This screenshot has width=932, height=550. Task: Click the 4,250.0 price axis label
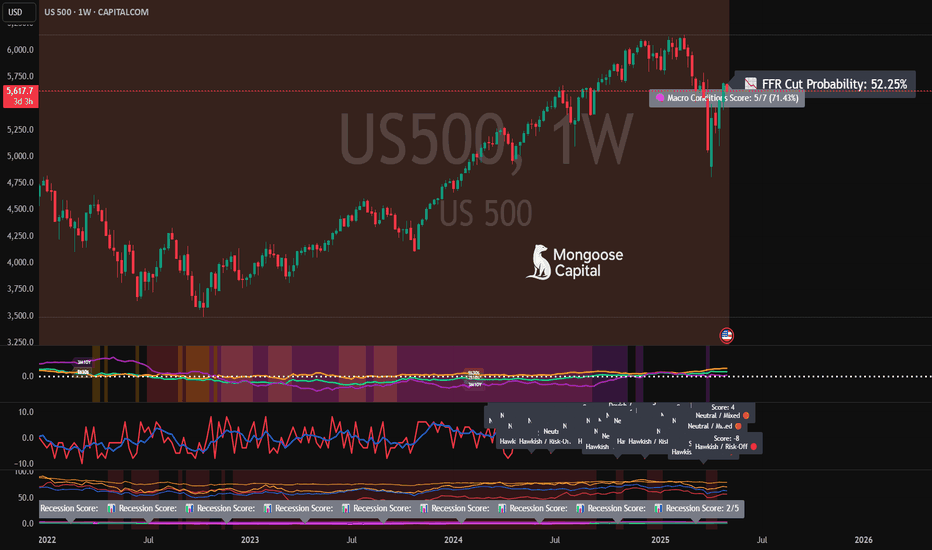[20, 235]
